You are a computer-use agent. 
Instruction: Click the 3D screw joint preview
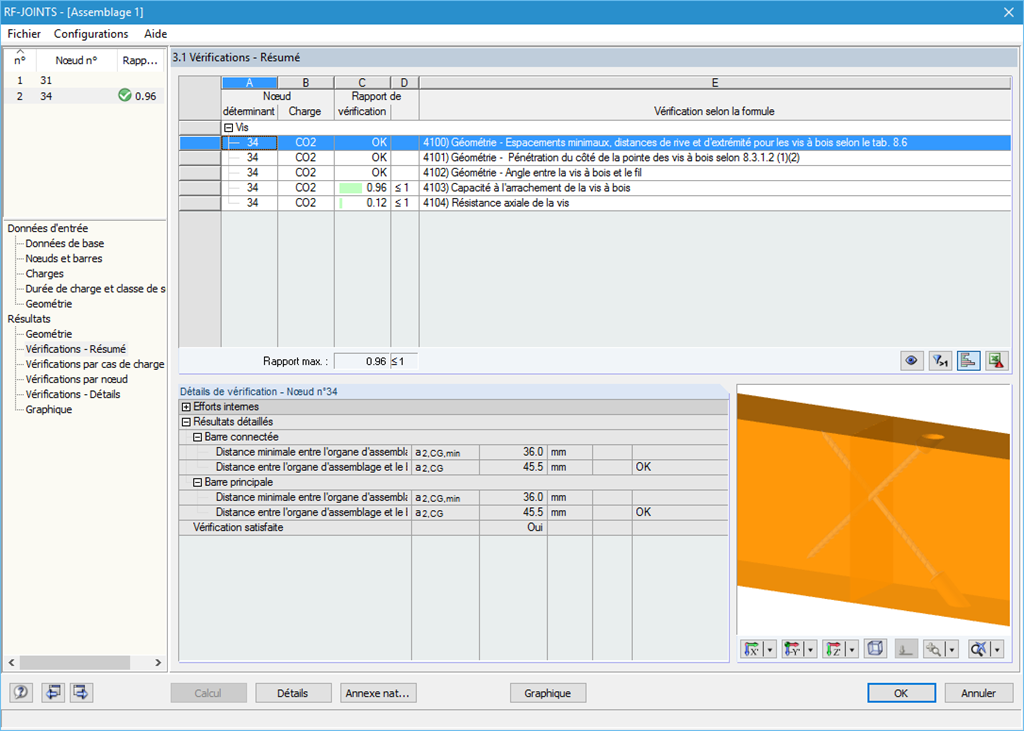[x=874, y=510]
